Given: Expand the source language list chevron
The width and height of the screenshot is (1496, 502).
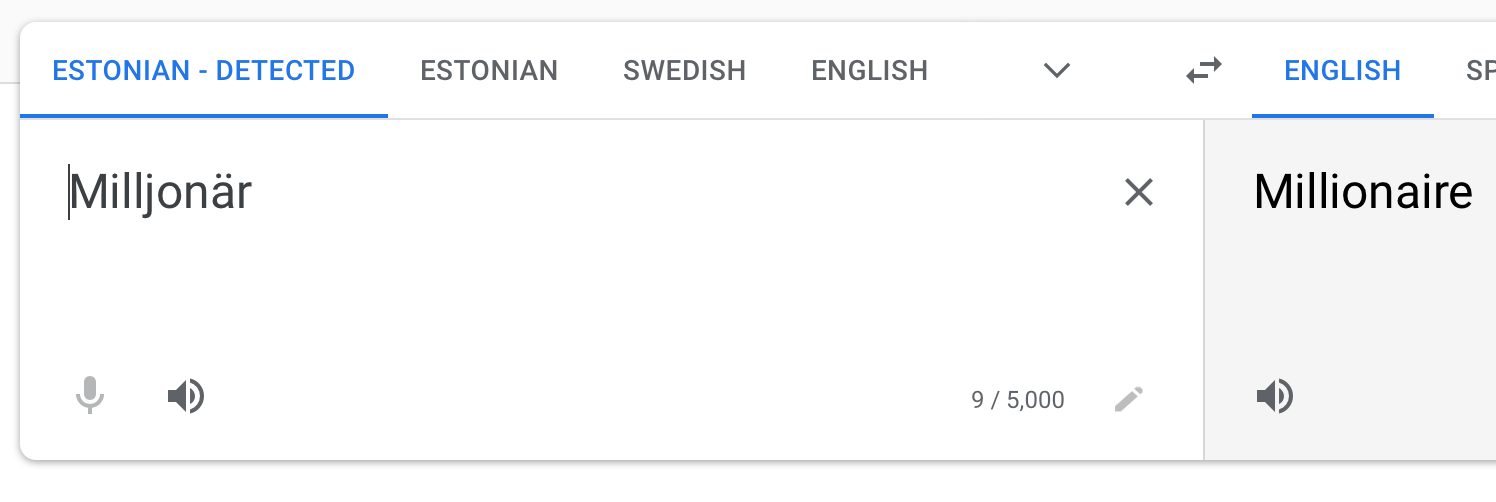Looking at the screenshot, I should pos(1057,71).
